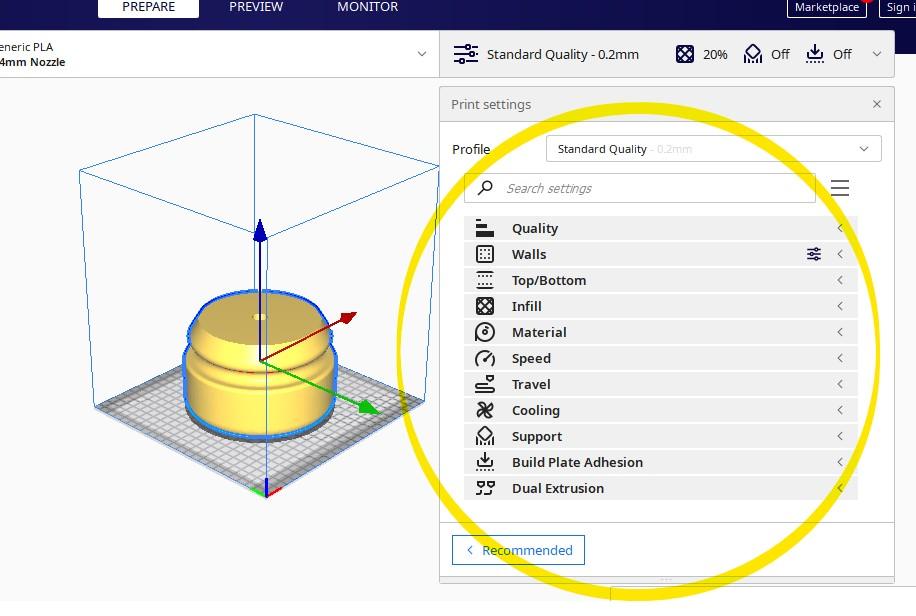Click the Build Plate Adhesion label
This screenshot has width=916, height=616.
(577, 462)
